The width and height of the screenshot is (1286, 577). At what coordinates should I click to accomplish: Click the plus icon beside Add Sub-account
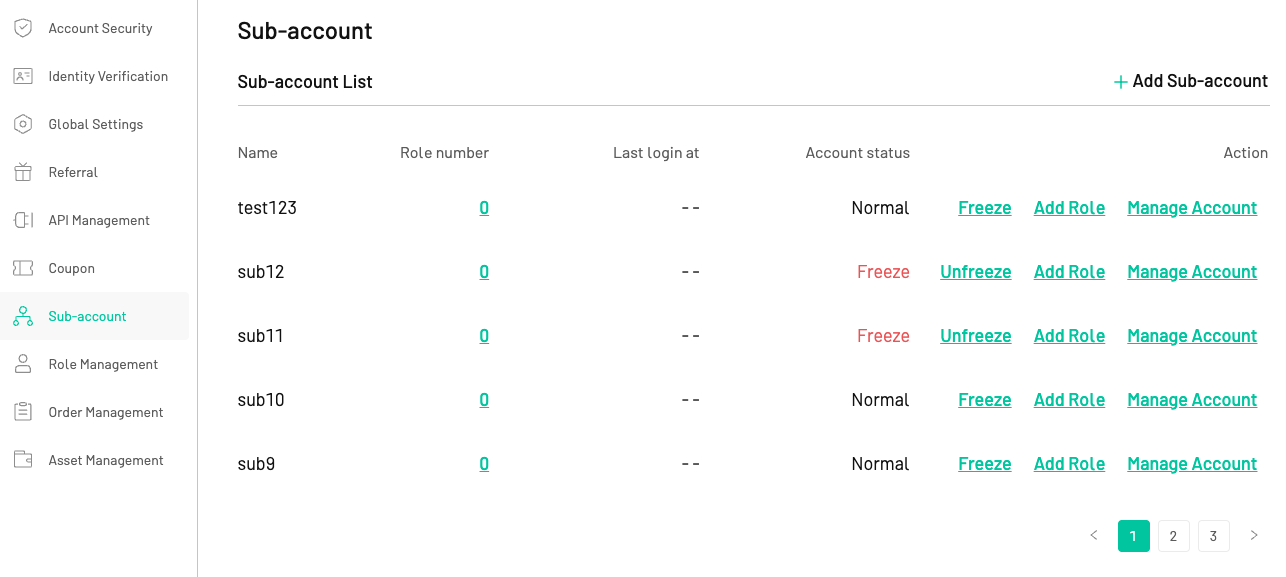point(1121,82)
